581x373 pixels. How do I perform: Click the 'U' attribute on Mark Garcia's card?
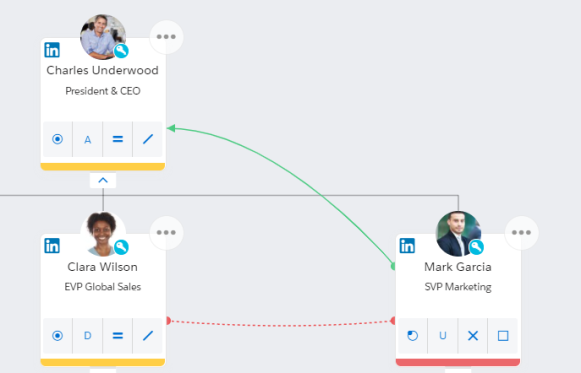[x=443, y=336]
